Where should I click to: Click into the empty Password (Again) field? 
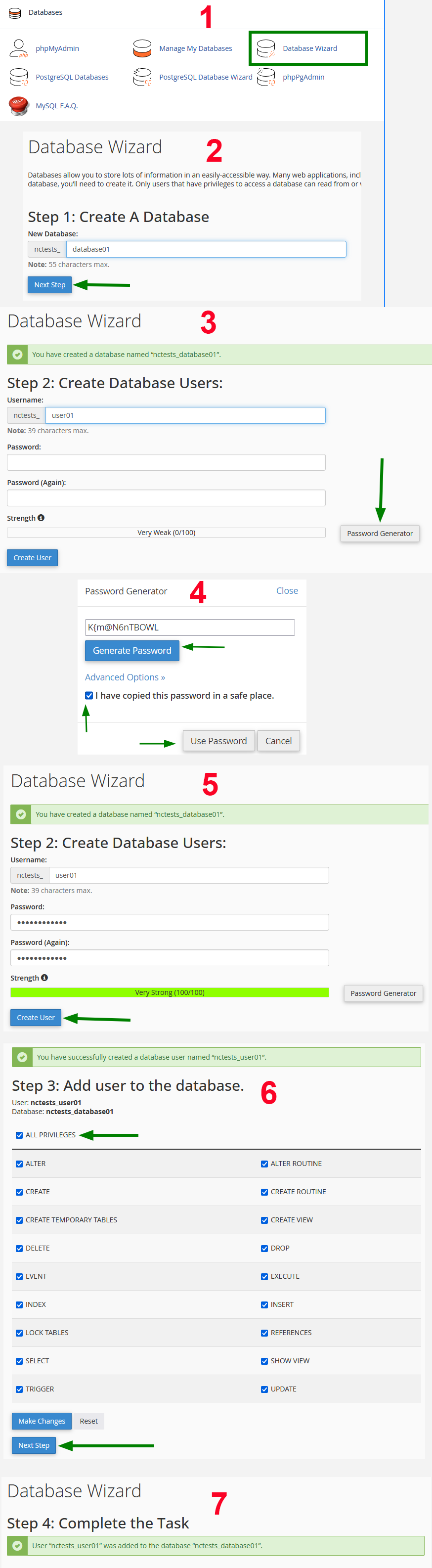coord(166,498)
